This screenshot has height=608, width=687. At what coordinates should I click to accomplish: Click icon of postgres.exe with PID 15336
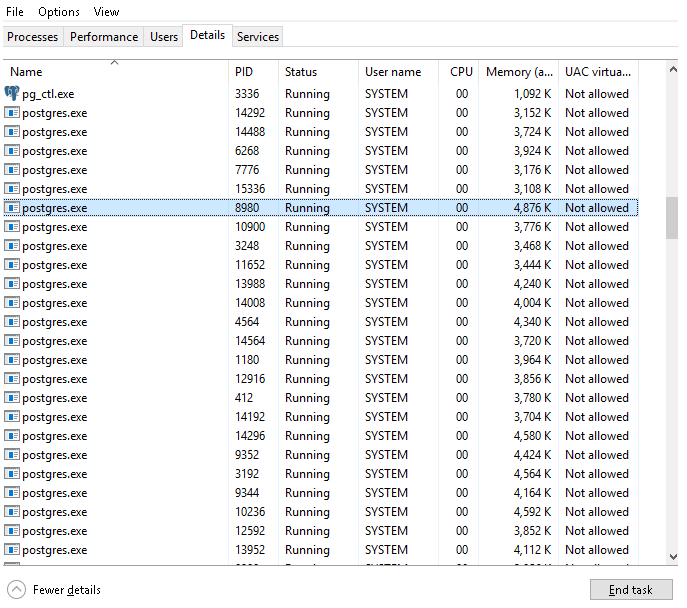click(12, 189)
